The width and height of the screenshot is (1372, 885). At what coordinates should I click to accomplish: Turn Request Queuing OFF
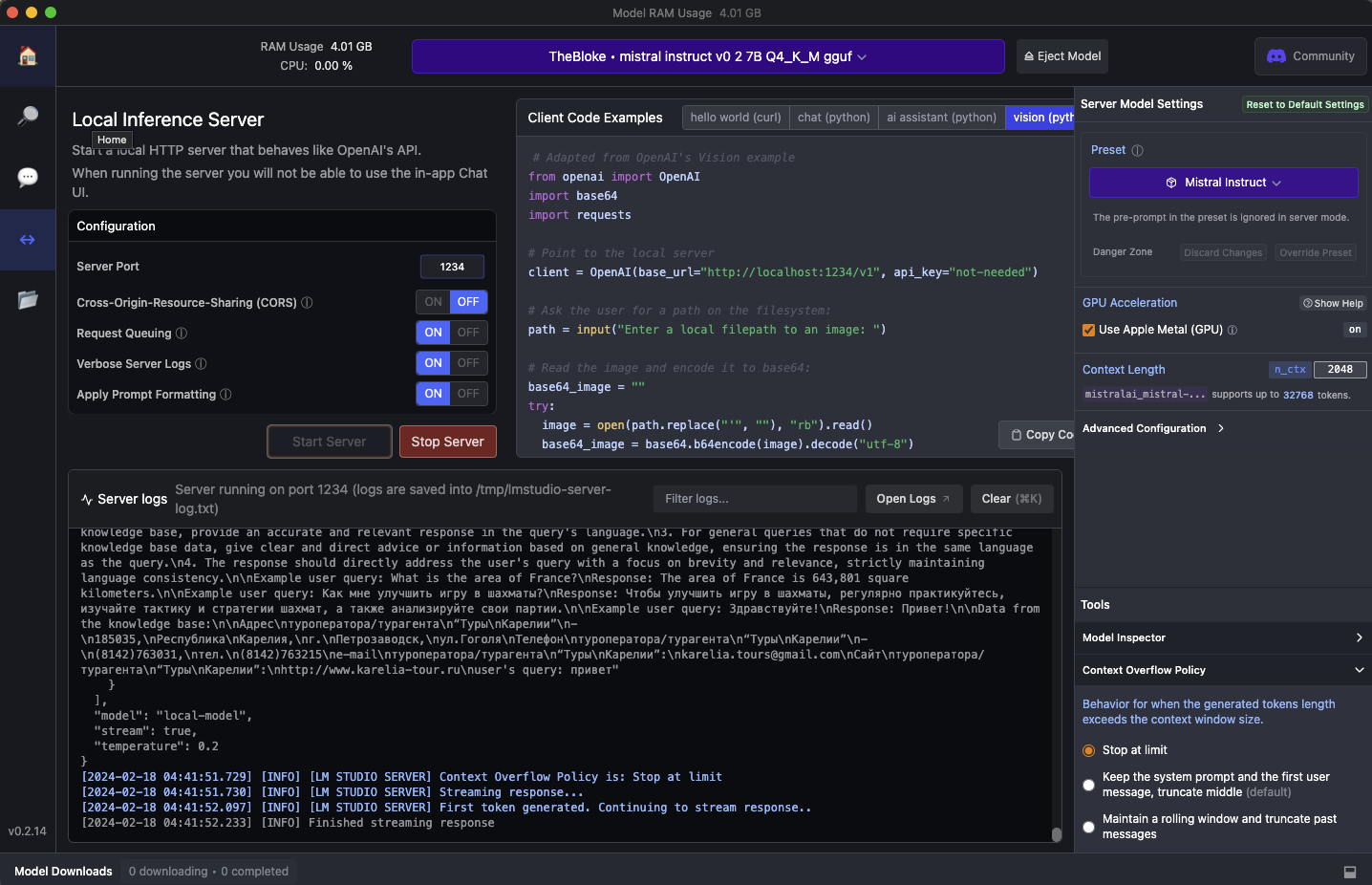click(468, 333)
